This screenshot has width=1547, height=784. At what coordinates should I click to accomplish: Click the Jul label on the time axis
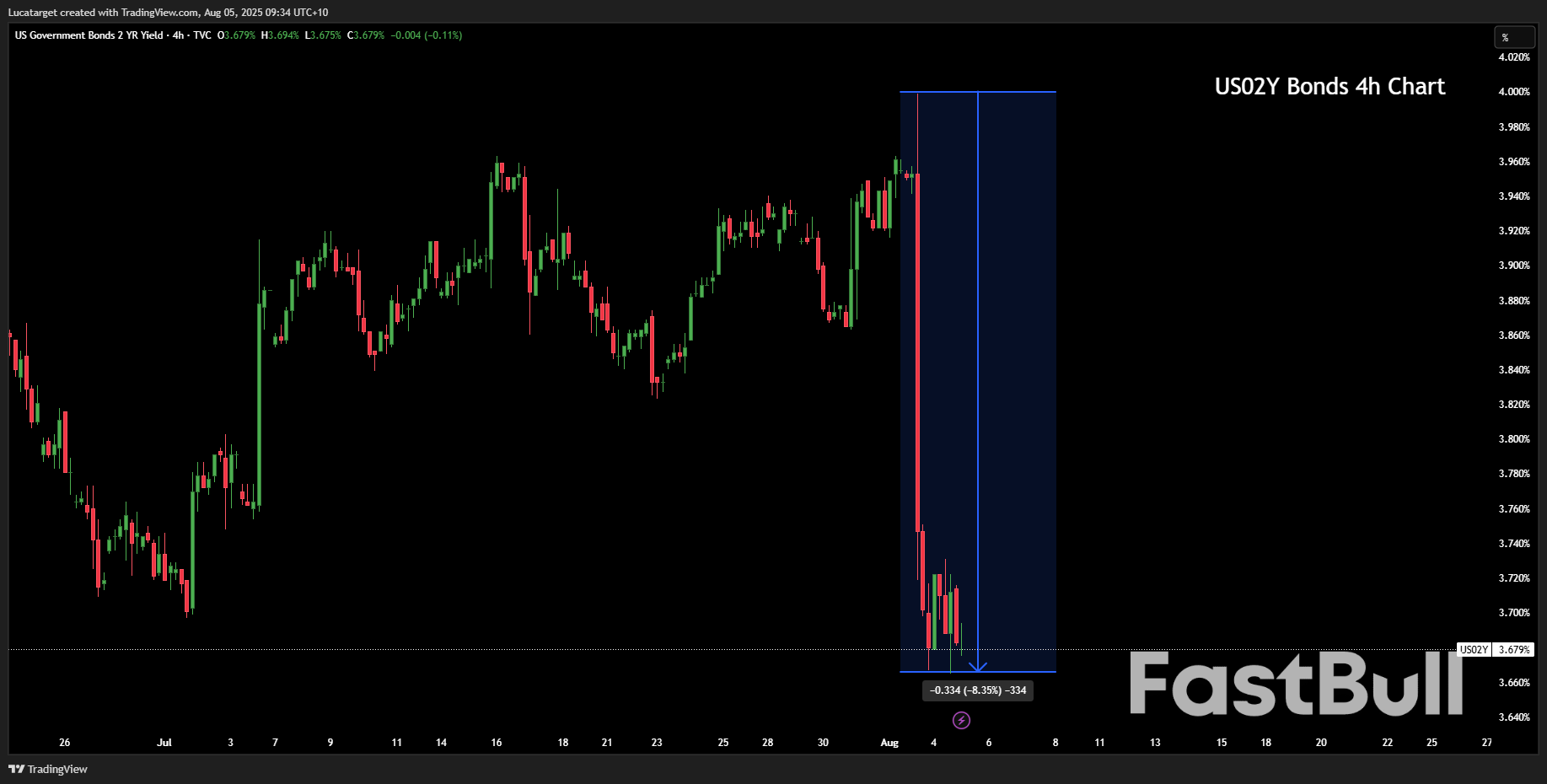coord(164,743)
